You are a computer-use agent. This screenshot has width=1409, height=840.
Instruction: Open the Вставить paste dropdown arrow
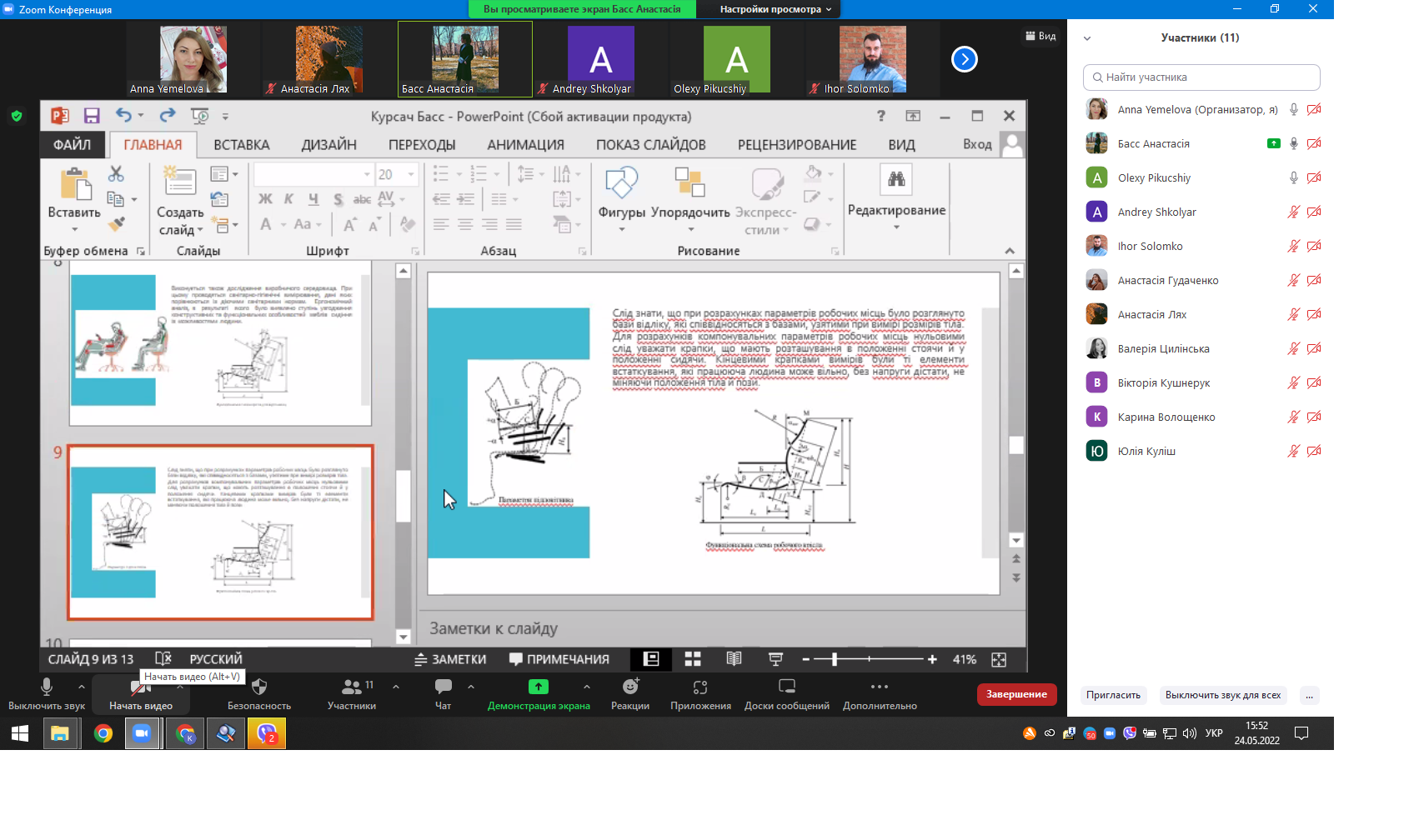[x=74, y=229]
